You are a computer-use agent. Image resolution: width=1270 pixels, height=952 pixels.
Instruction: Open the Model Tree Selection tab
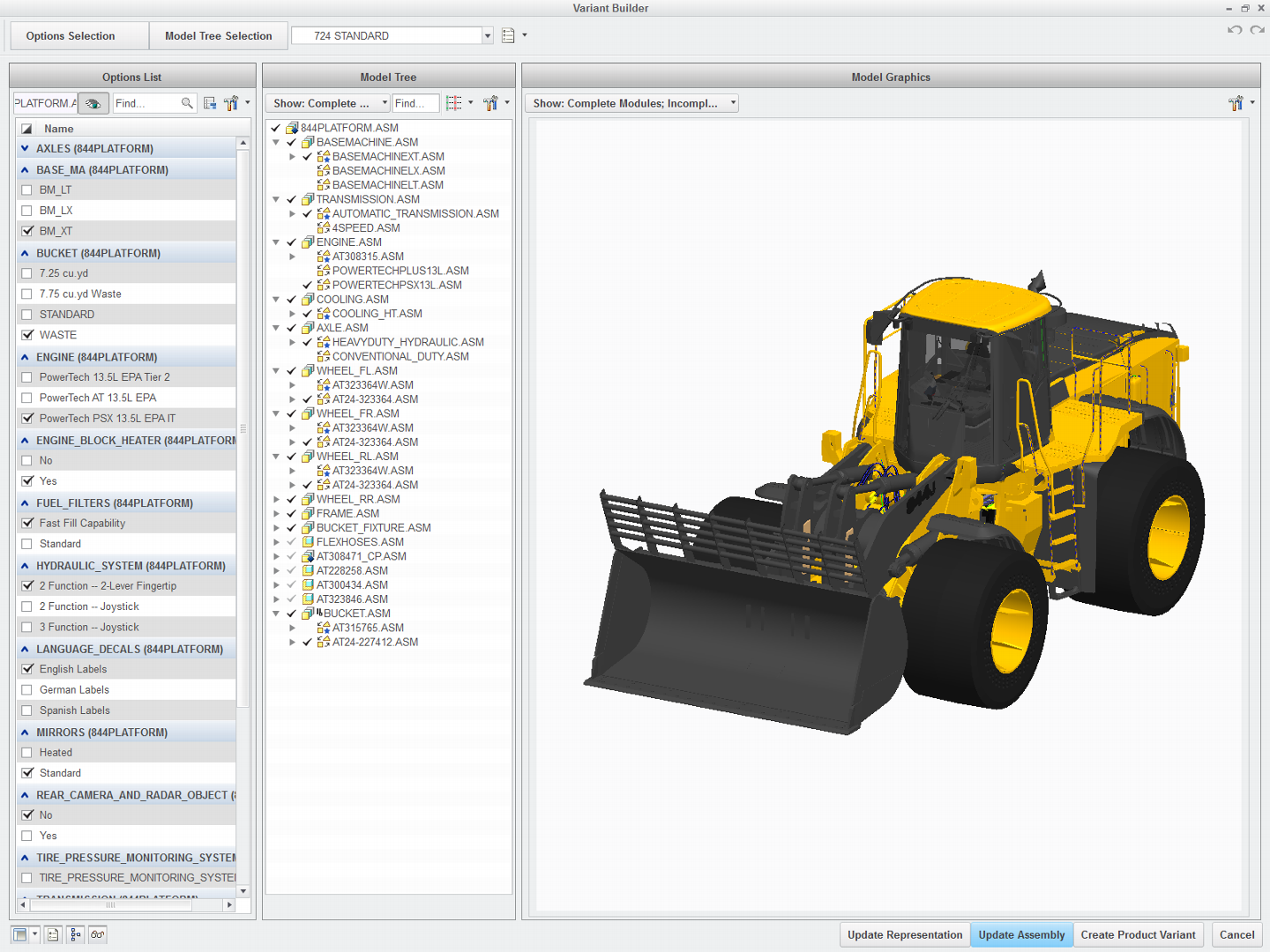[x=218, y=36]
